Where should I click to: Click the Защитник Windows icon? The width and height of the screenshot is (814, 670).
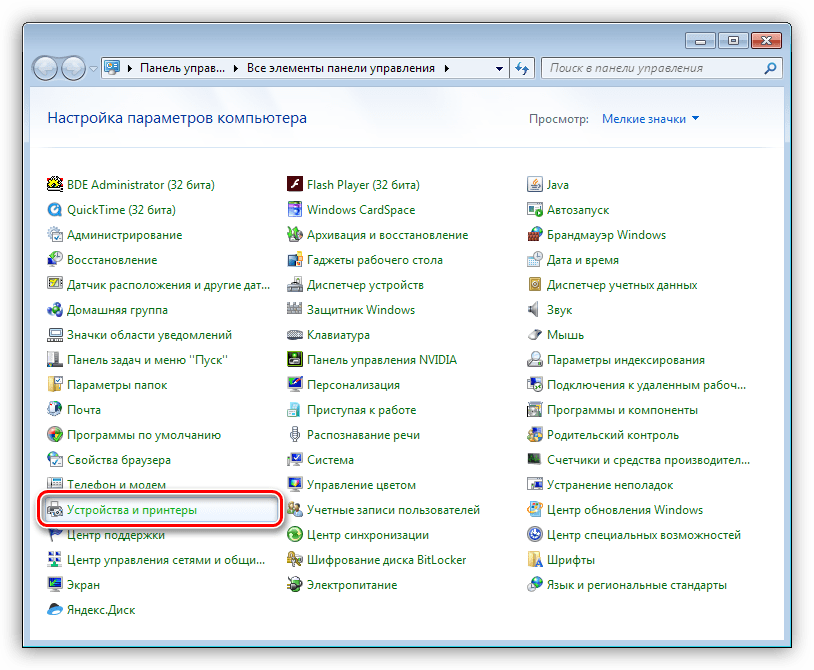coord(295,310)
